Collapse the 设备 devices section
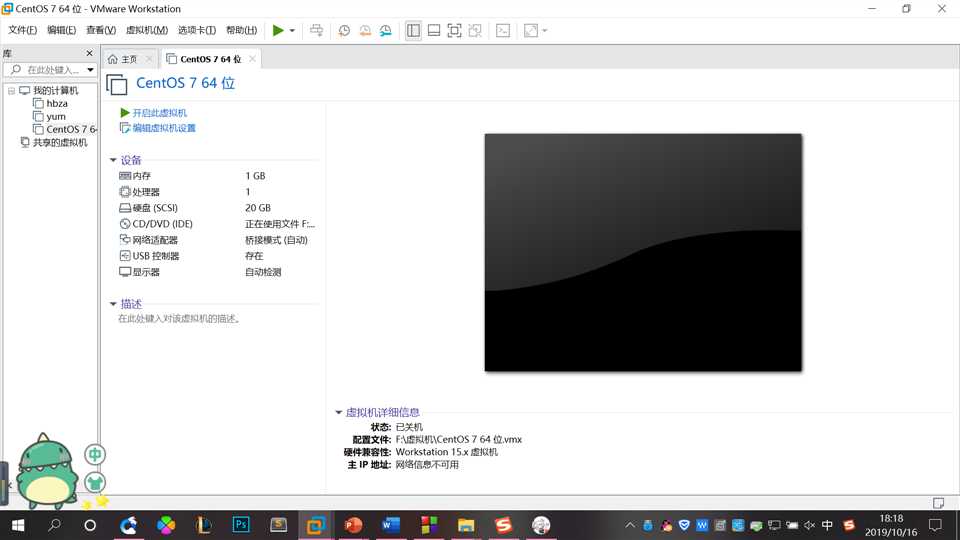 [113, 160]
